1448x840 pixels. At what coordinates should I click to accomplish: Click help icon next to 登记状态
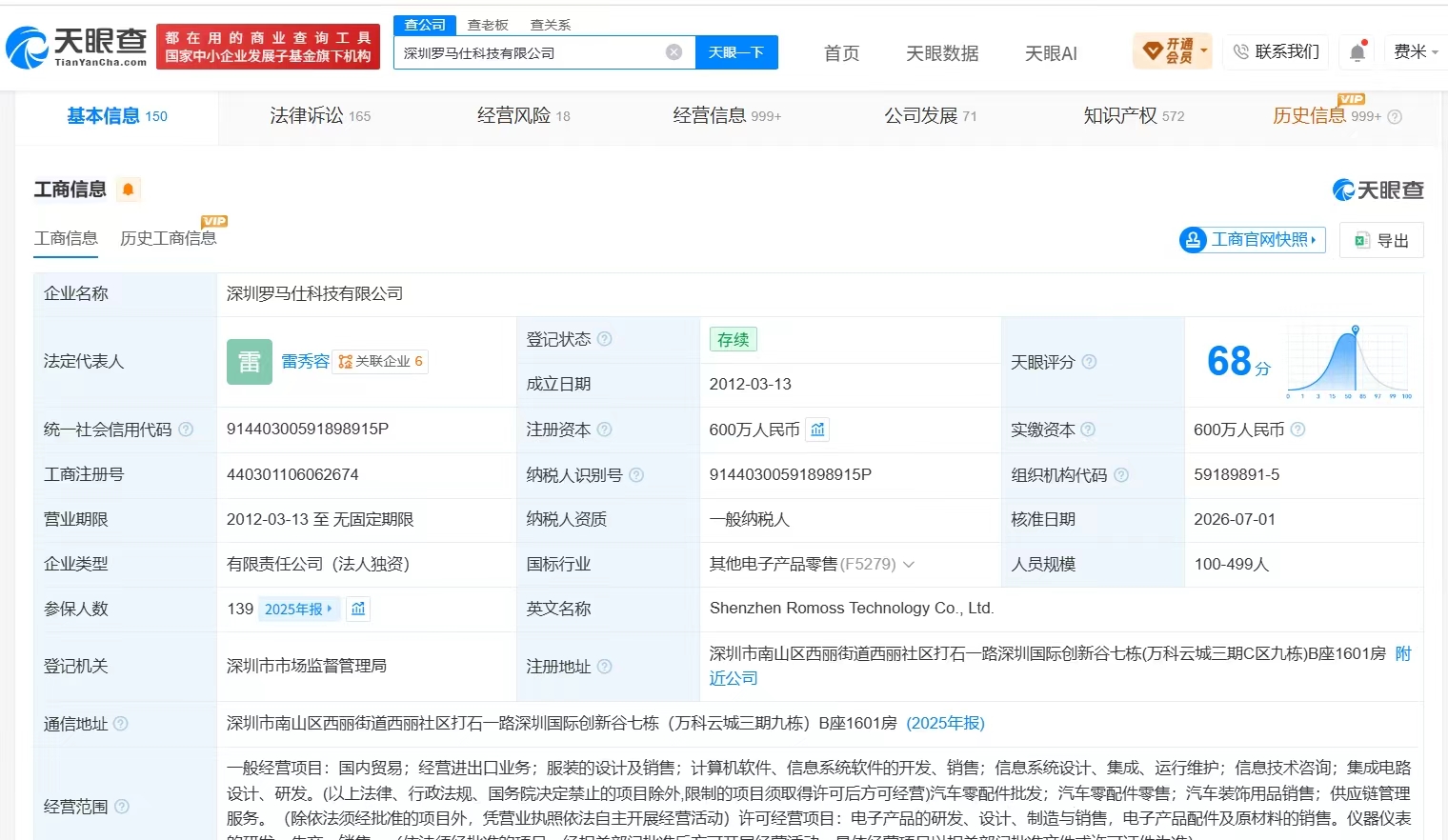604,339
